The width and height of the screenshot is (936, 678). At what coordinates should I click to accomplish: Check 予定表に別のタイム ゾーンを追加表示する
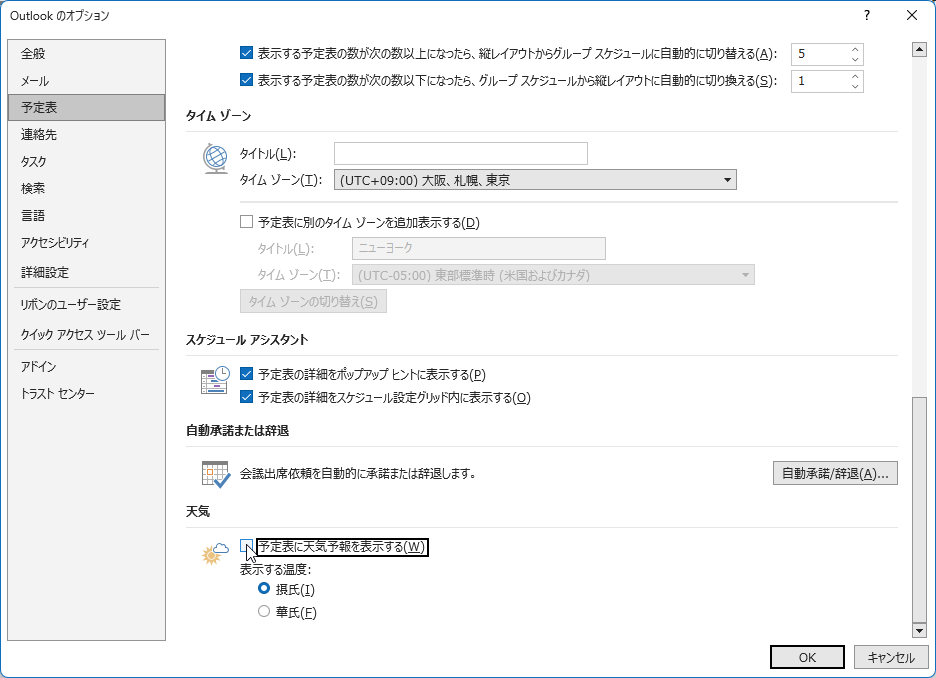(x=247, y=222)
